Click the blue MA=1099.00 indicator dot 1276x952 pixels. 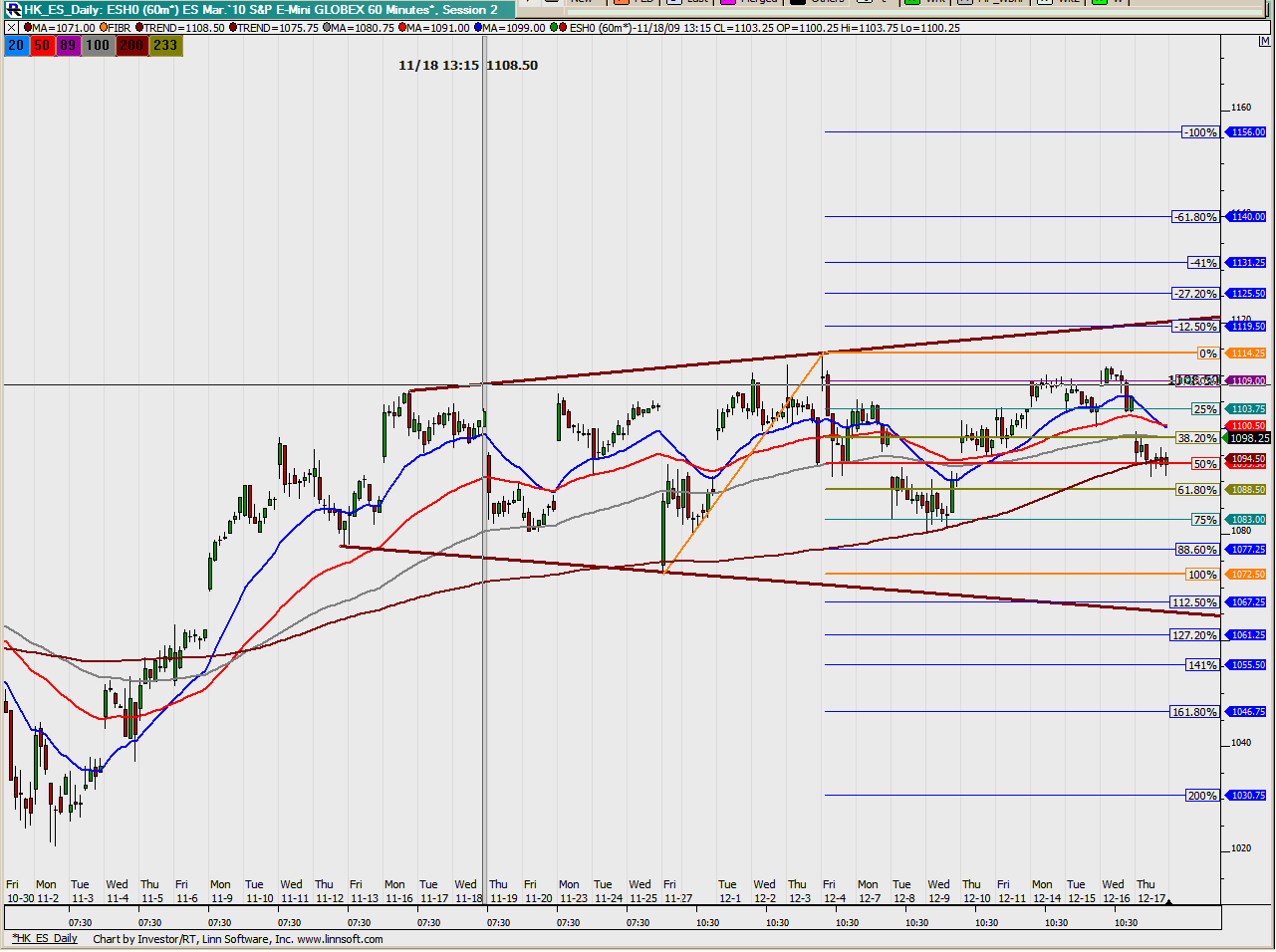tap(479, 28)
